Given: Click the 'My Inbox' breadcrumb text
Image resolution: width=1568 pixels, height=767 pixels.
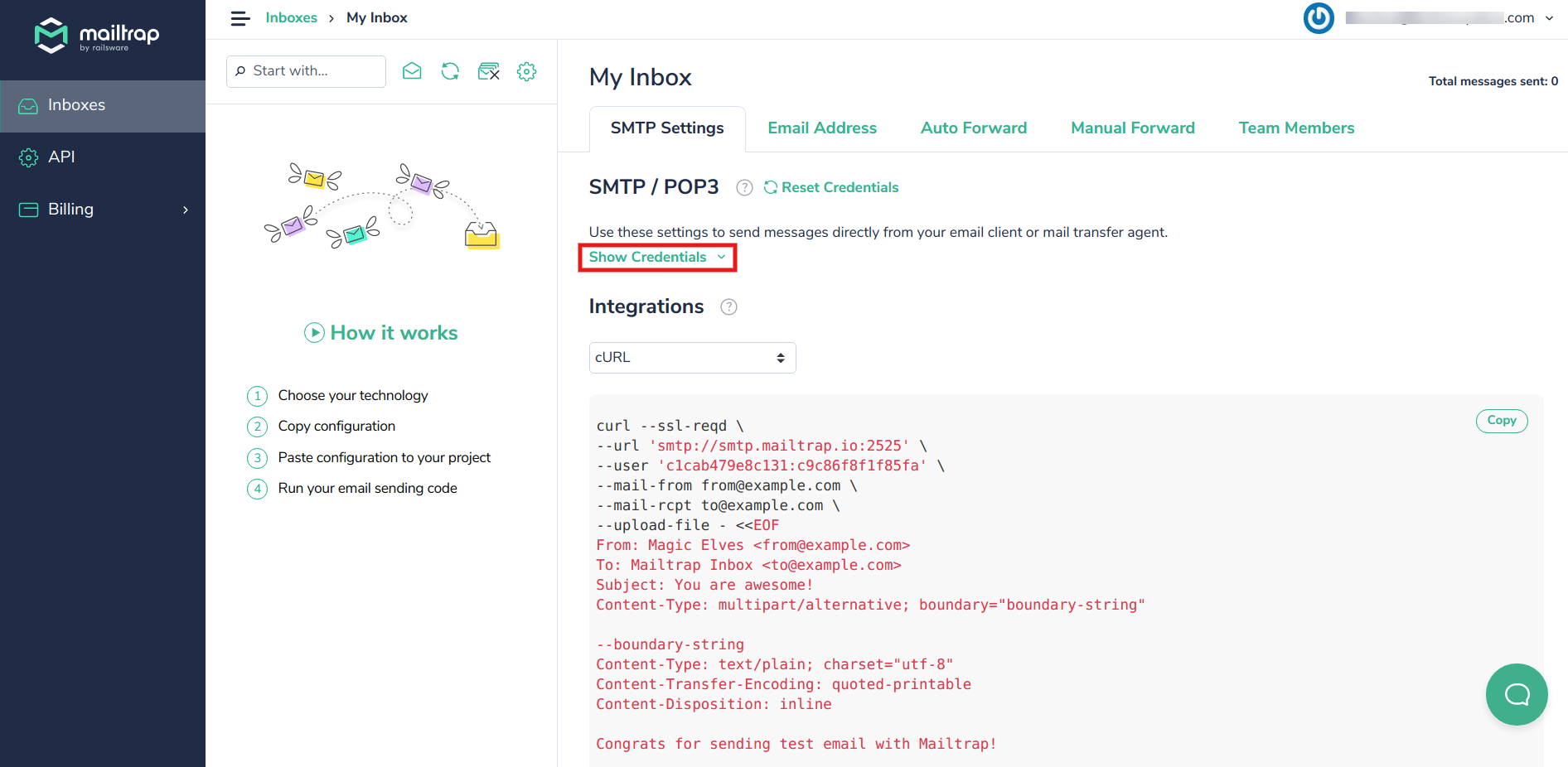Looking at the screenshot, I should click(377, 18).
